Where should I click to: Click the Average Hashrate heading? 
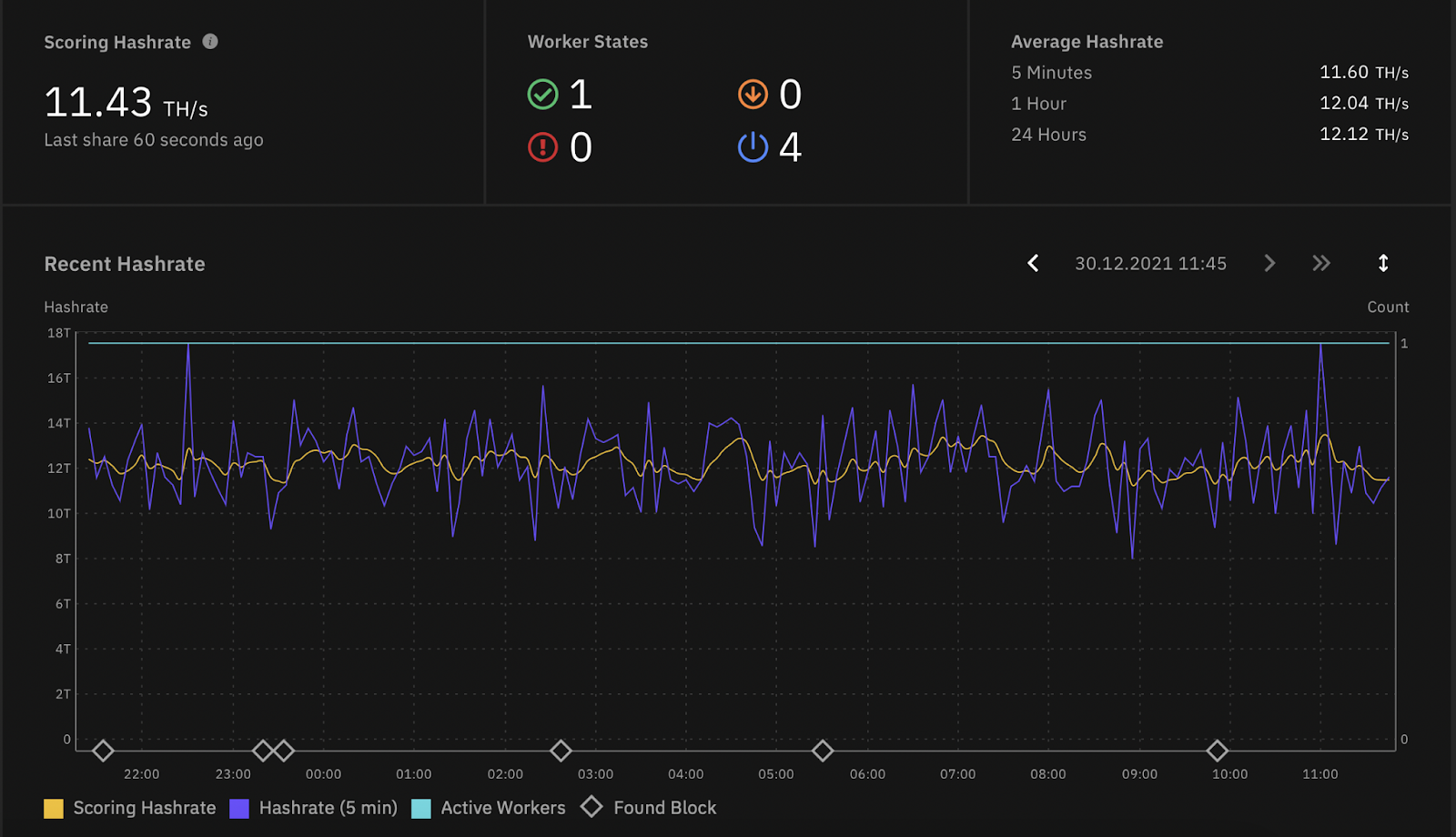pos(1087,42)
